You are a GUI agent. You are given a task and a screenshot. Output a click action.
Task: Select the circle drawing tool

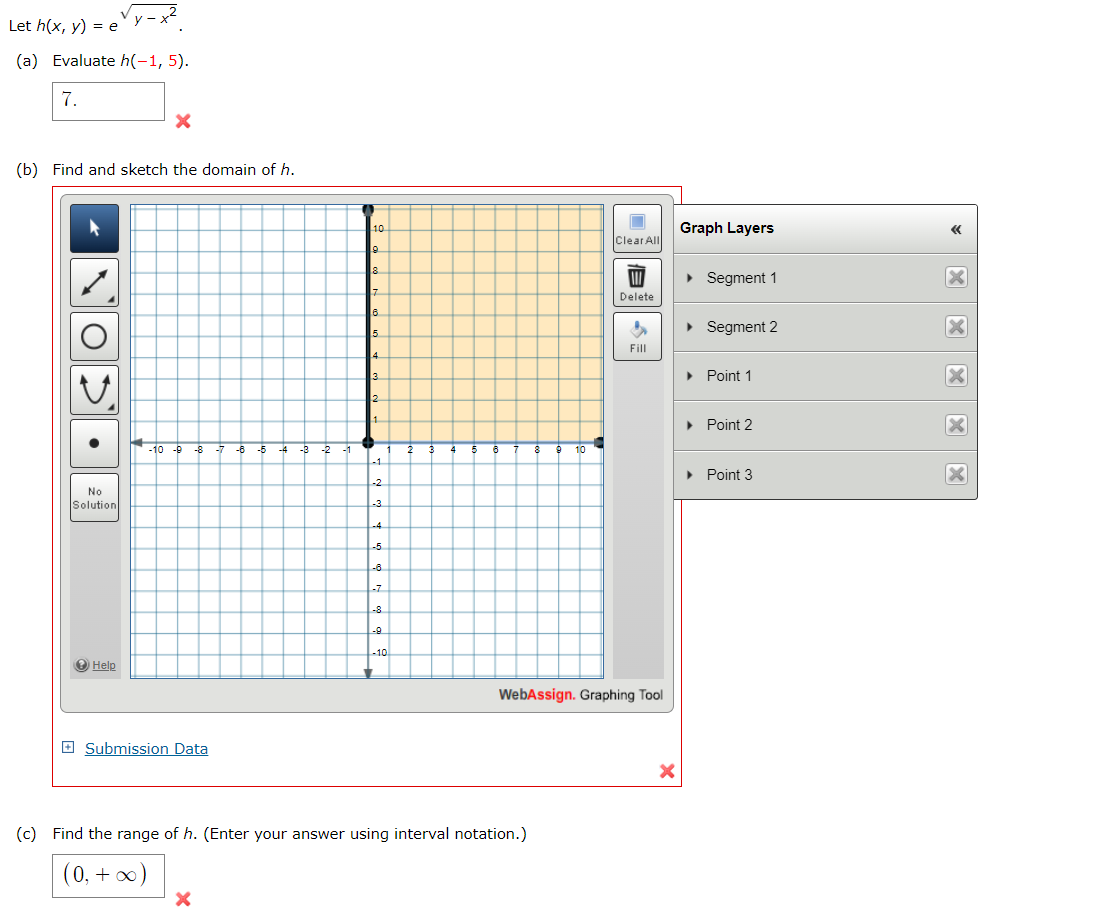pos(94,336)
